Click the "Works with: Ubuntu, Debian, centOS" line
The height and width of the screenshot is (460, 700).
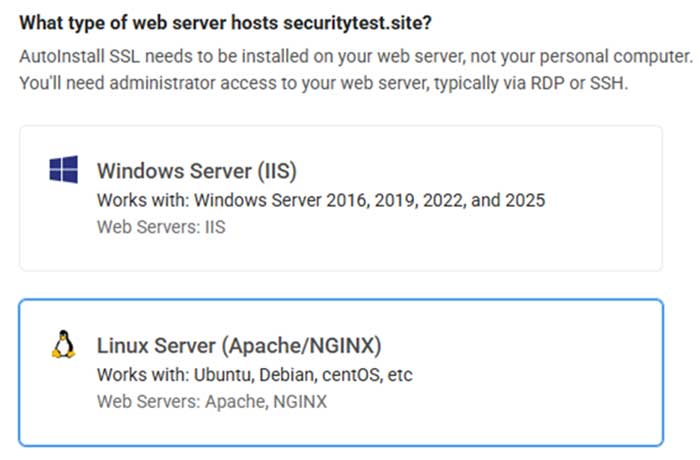tap(254, 375)
